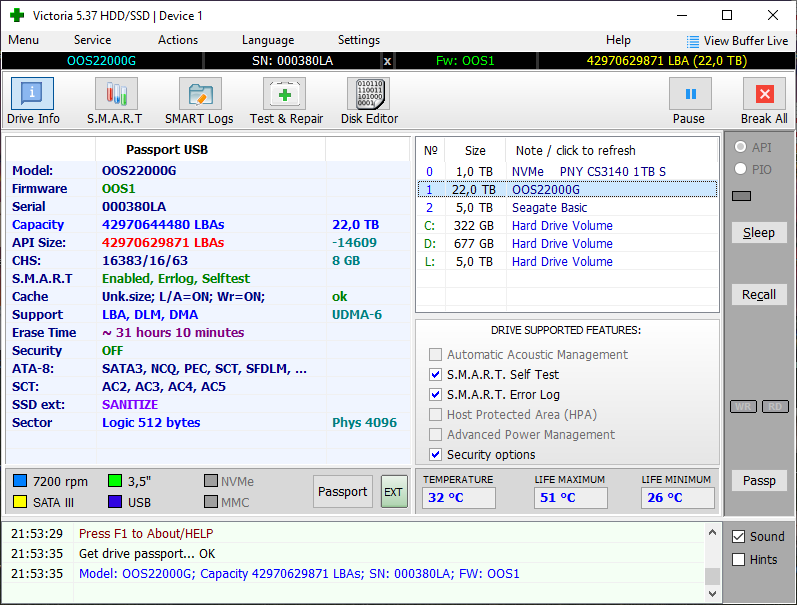Disable the Sound checkbox
The image size is (797, 605).
(x=739, y=537)
